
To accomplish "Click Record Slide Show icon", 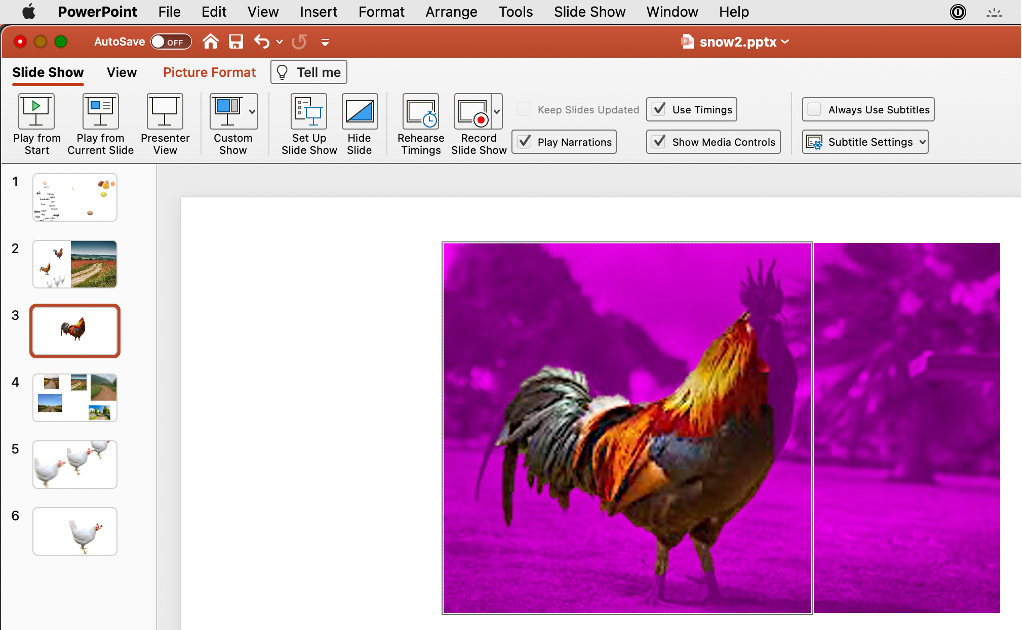I will point(473,111).
